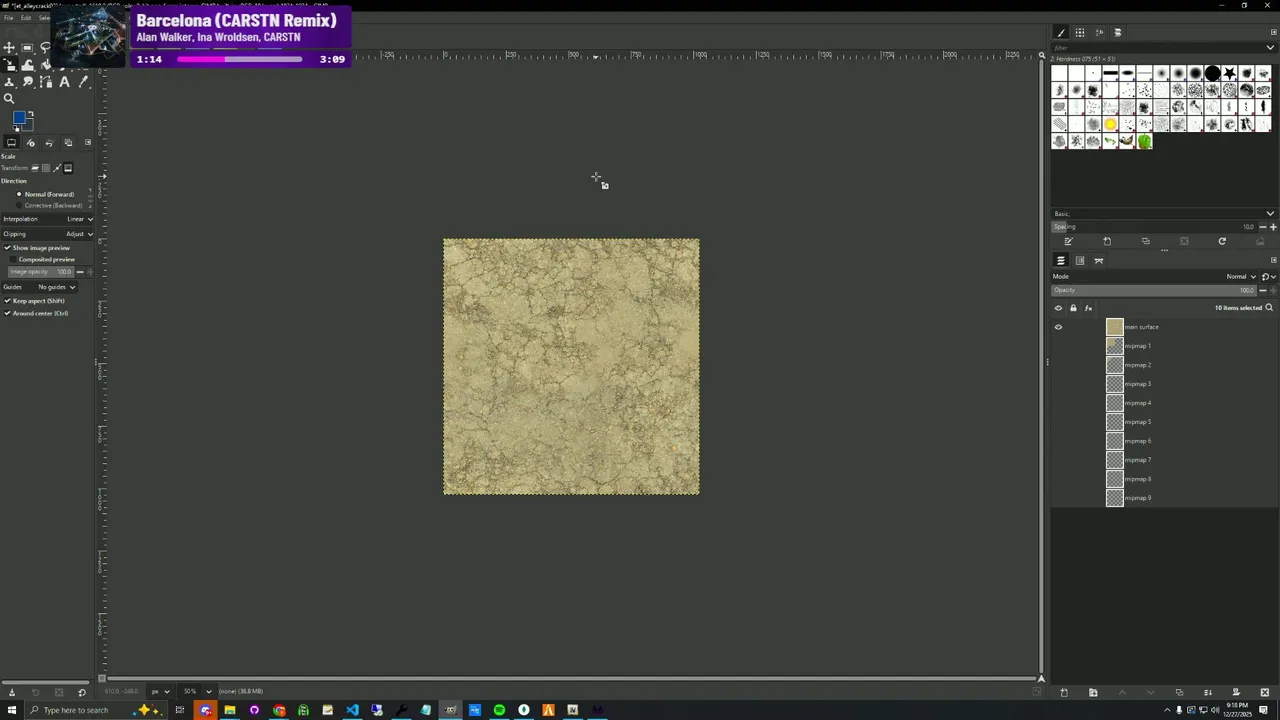1280x720 pixels.
Task: Click the Edit brush icon
Action: [x=1069, y=241]
